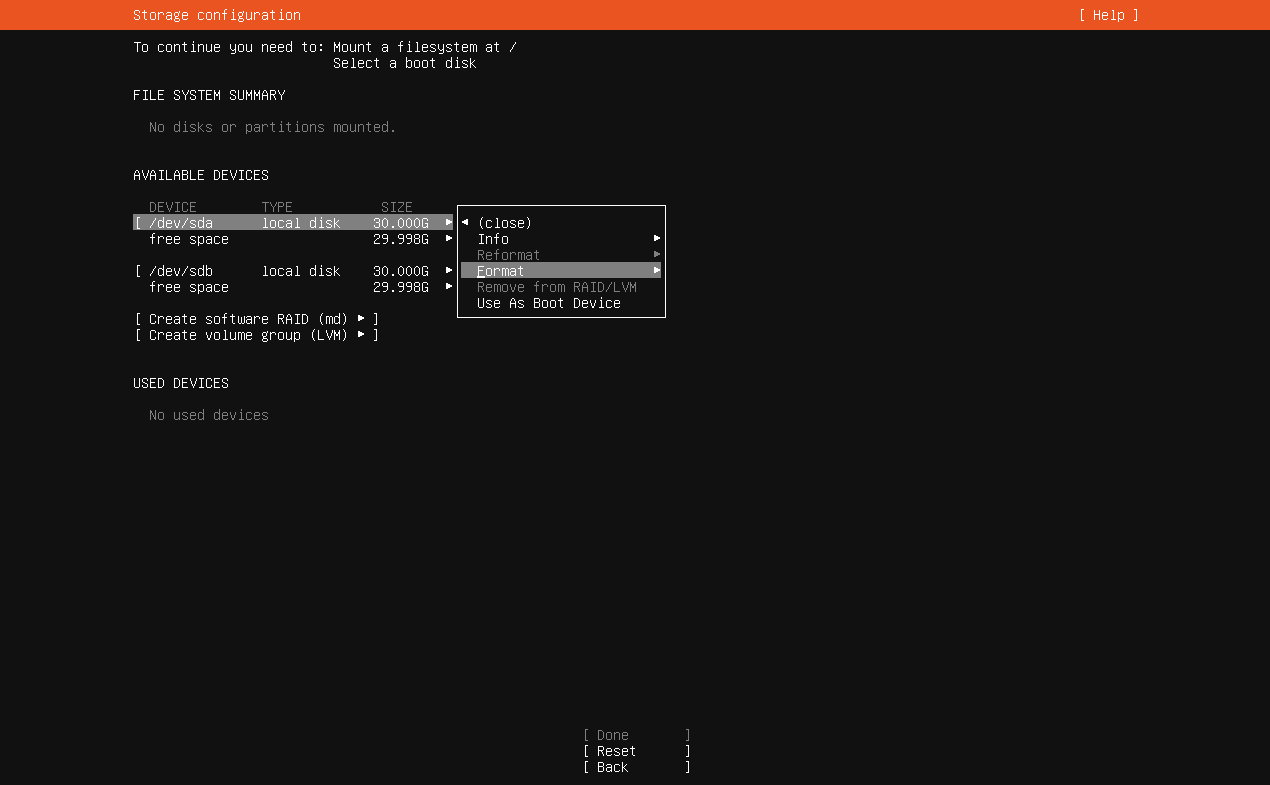The image size is (1270, 785).
Task: Open the /dev/sdb disk row
Action: [x=181, y=271]
